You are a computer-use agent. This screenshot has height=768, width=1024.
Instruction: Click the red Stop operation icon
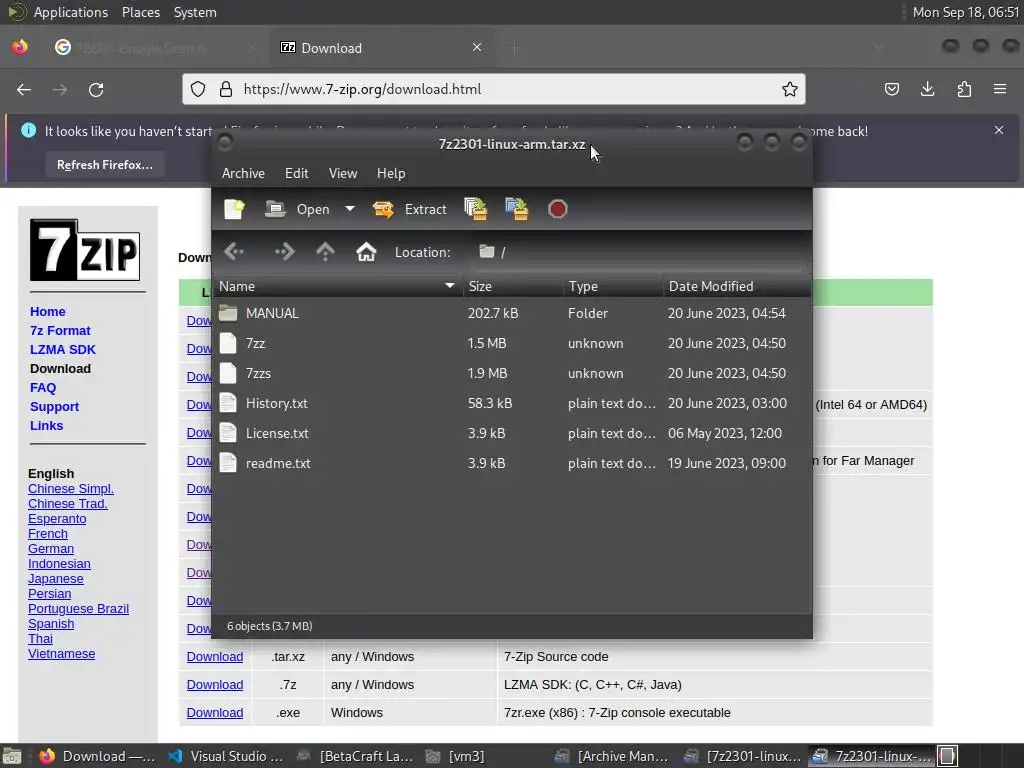(x=558, y=209)
